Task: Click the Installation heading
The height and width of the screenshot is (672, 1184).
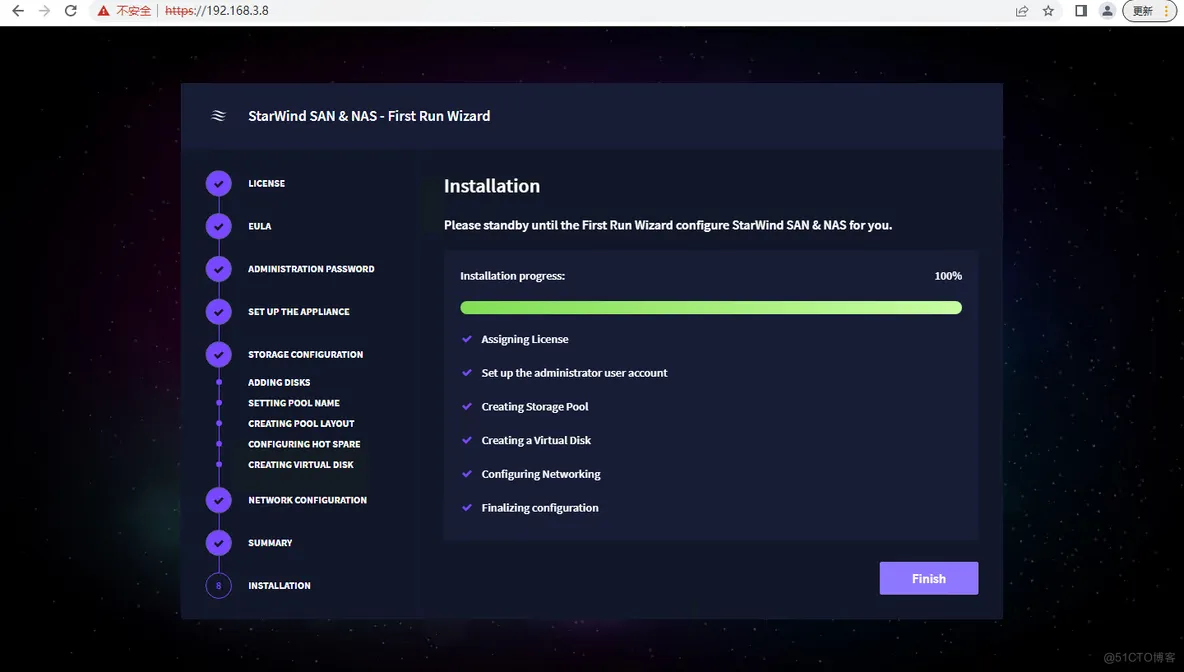Action: click(x=492, y=186)
